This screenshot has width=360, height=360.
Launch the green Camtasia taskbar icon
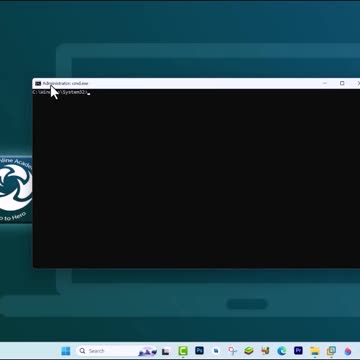pyautogui.click(x=183, y=351)
